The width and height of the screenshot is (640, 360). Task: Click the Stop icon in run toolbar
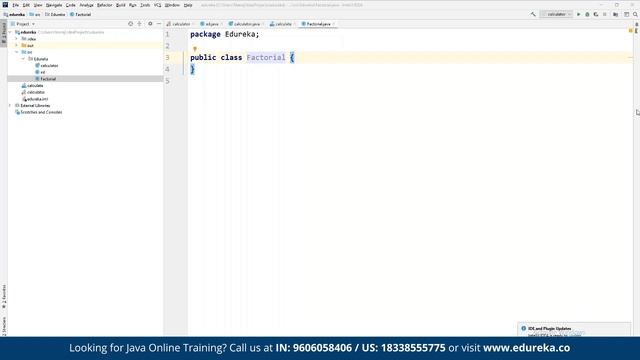(x=605, y=14)
